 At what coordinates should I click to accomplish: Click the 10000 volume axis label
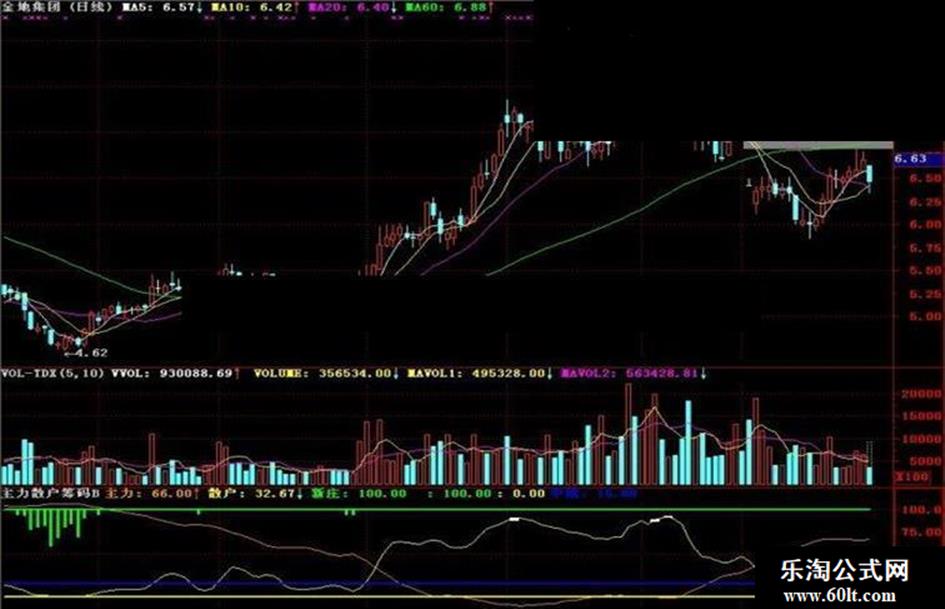click(x=921, y=439)
